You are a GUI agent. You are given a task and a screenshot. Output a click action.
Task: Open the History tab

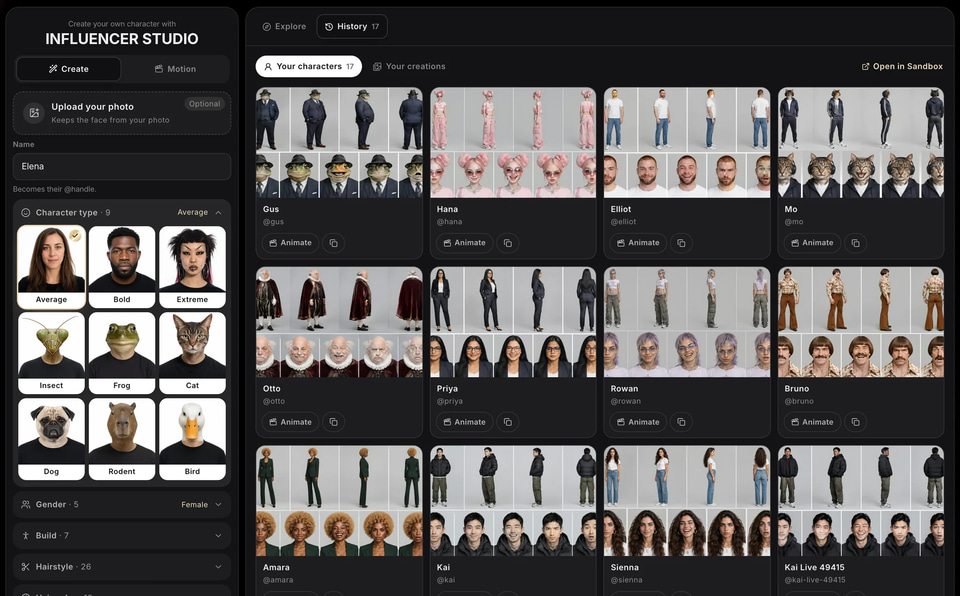[352, 26]
